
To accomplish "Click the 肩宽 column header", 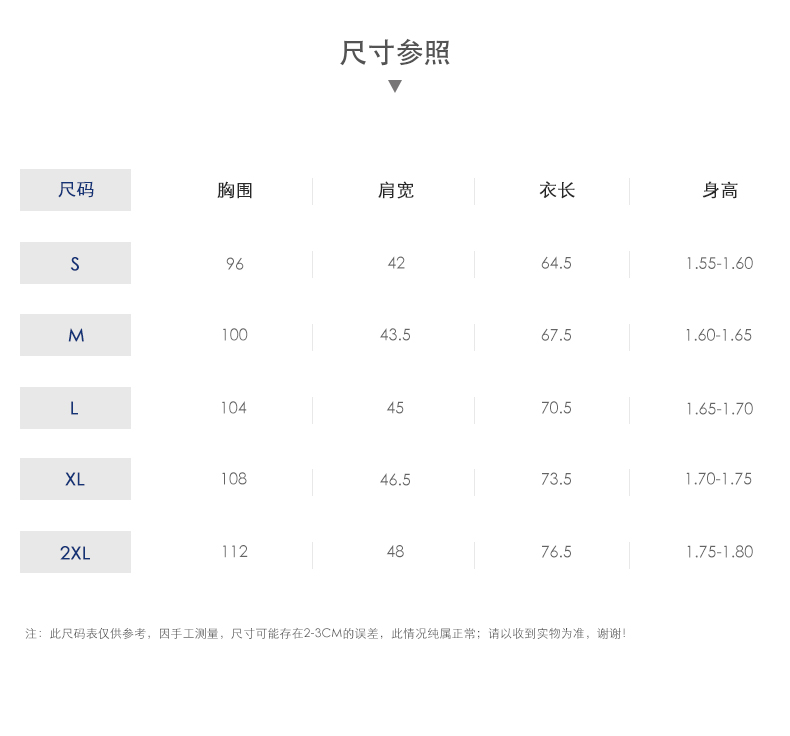I will click(x=395, y=191).
